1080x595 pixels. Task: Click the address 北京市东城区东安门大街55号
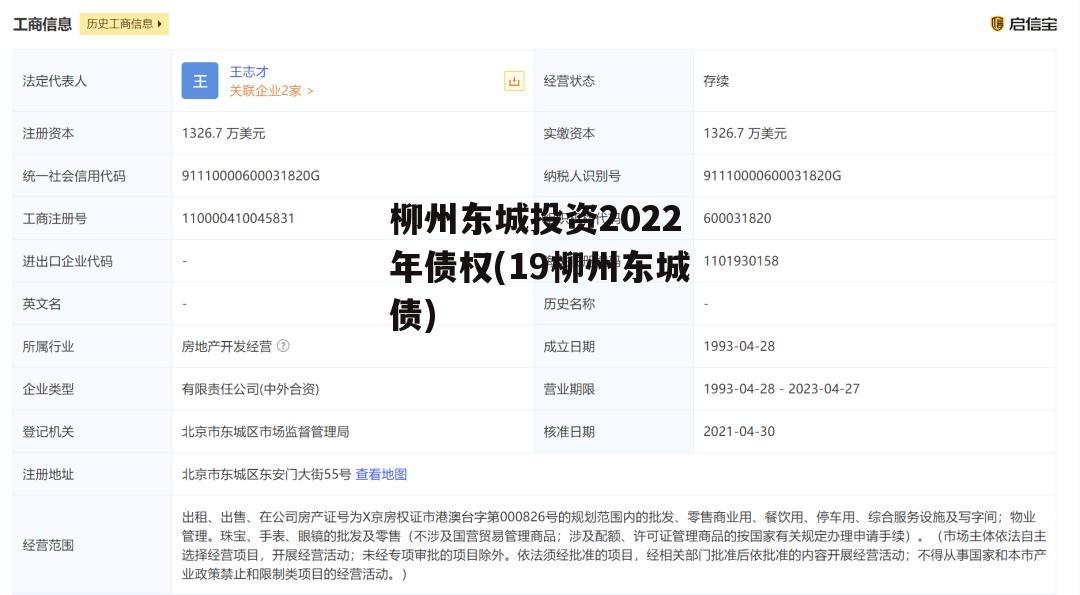tap(266, 474)
